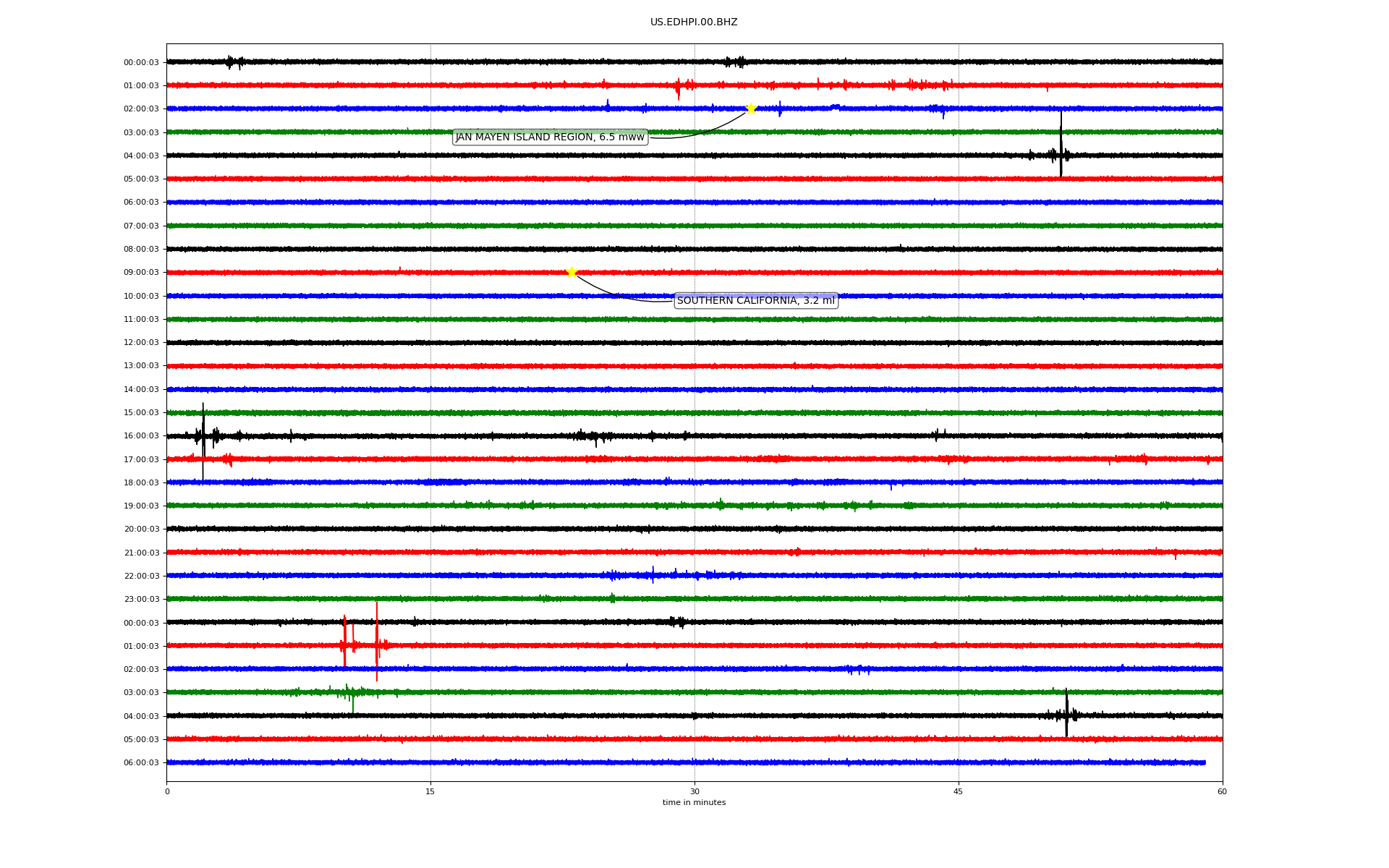Click the 07:00:03 time label
This screenshot has height=868, width=1389.
[141, 226]
